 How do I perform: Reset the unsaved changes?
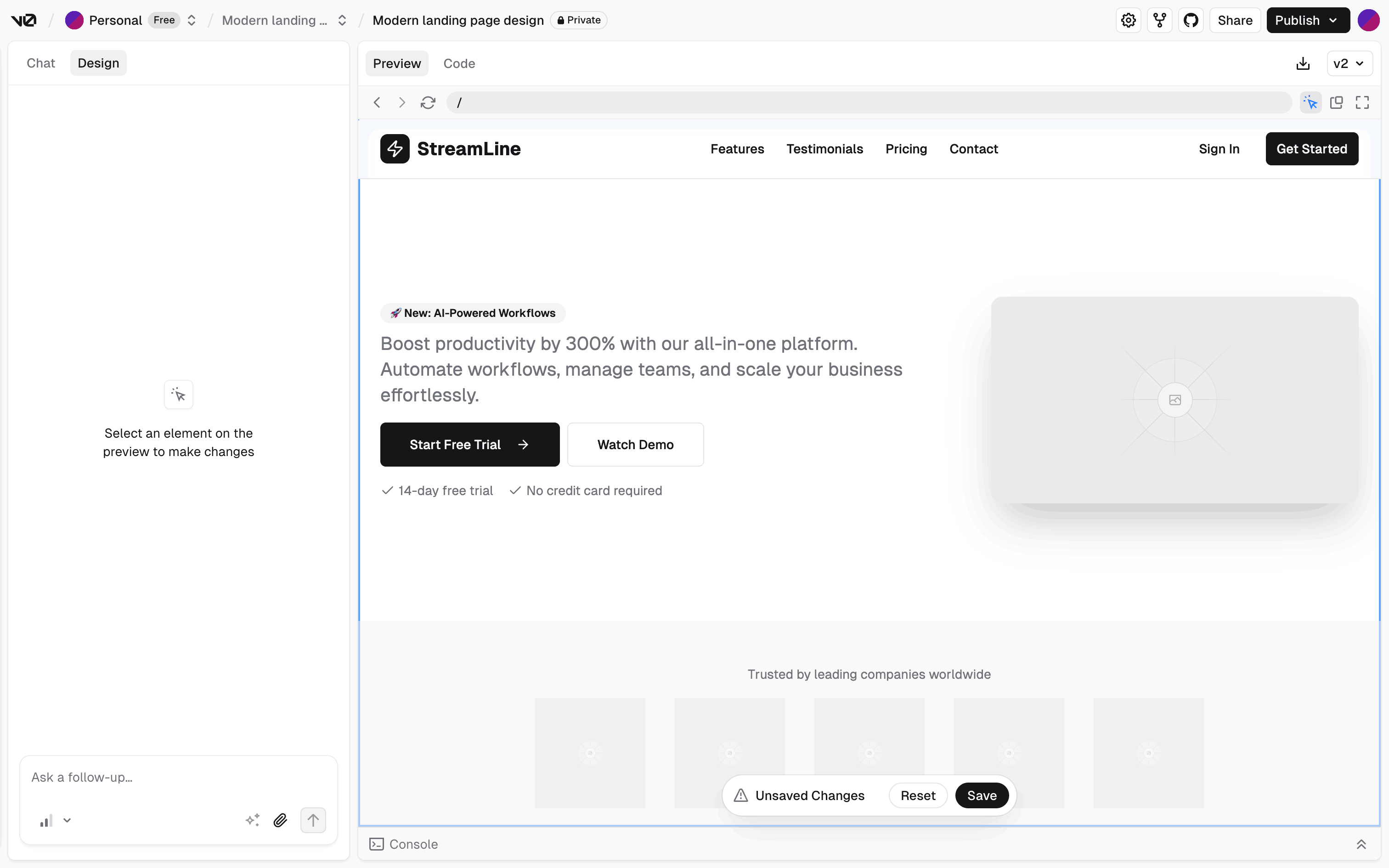(x=917, y=795)
